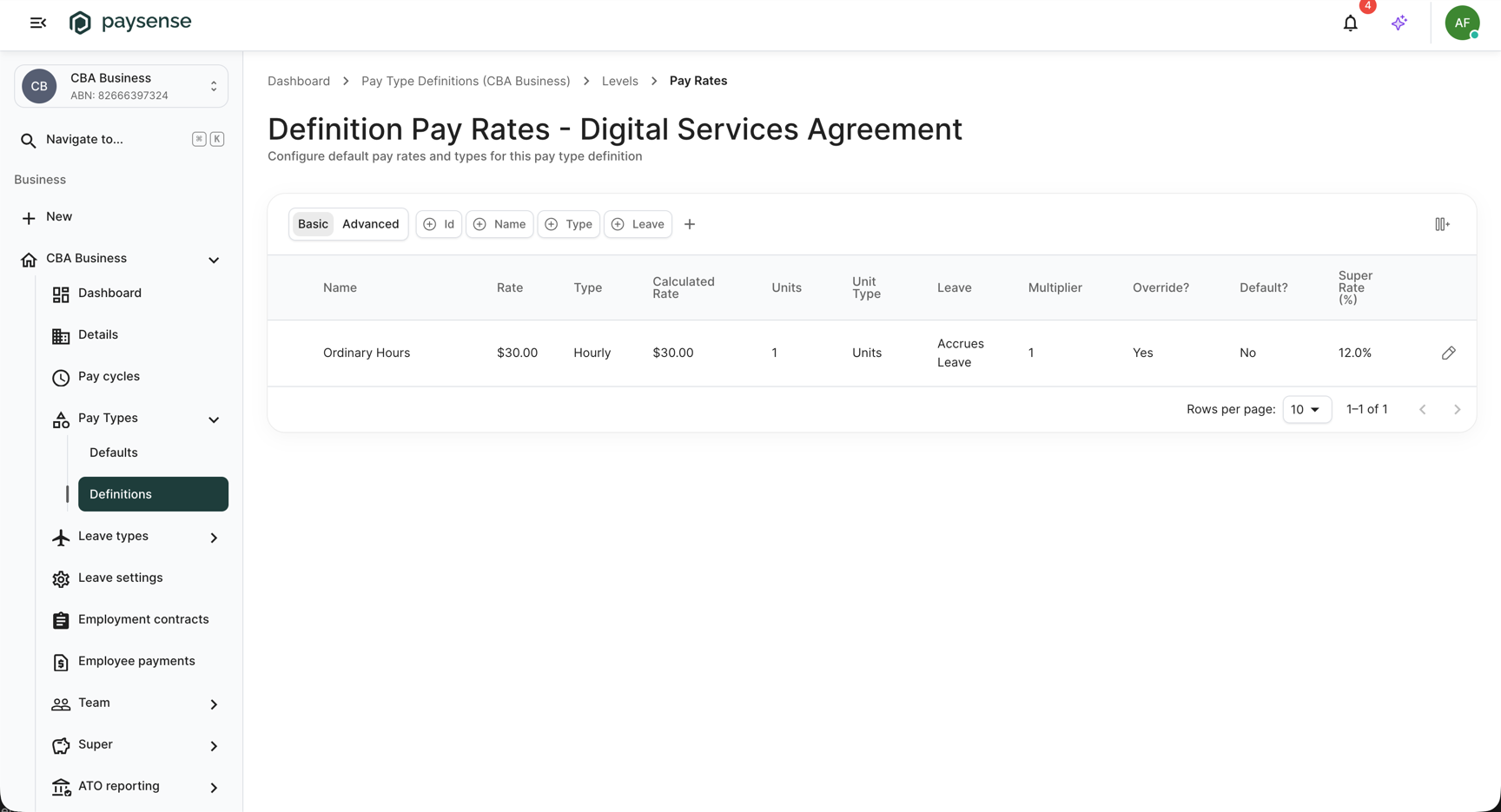
Task: Click the Employee payments document icon
Action: [x=61, y=663]
